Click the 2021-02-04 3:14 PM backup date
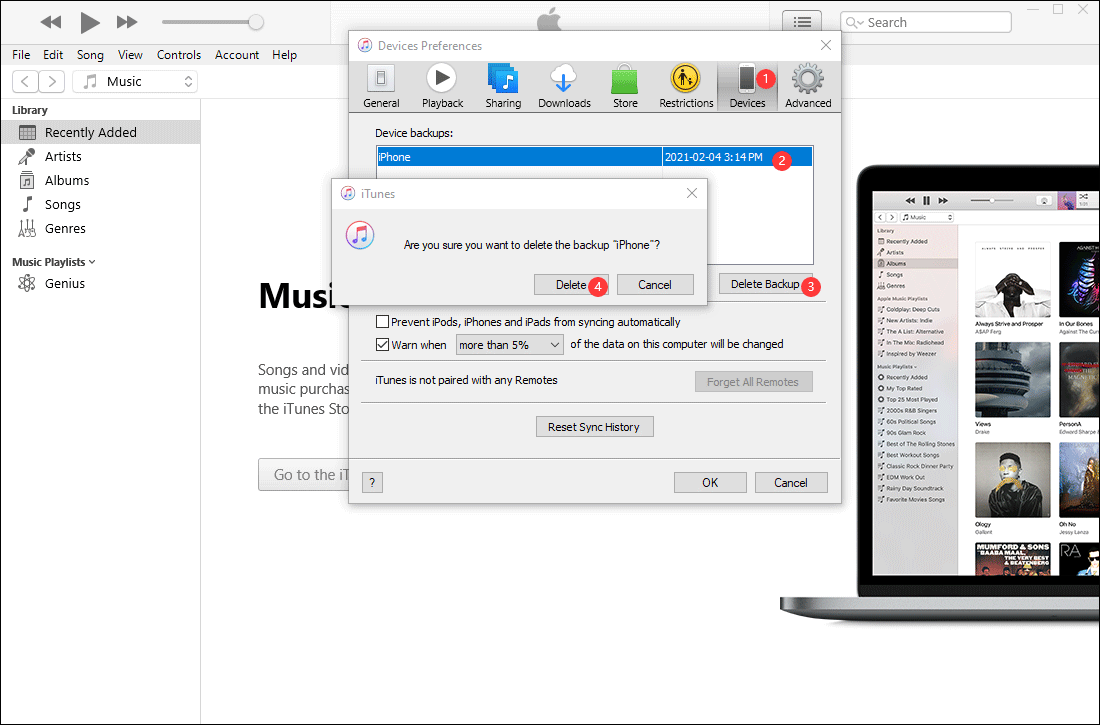Viewport: 1100px width, 725px height. coord(713,157)
